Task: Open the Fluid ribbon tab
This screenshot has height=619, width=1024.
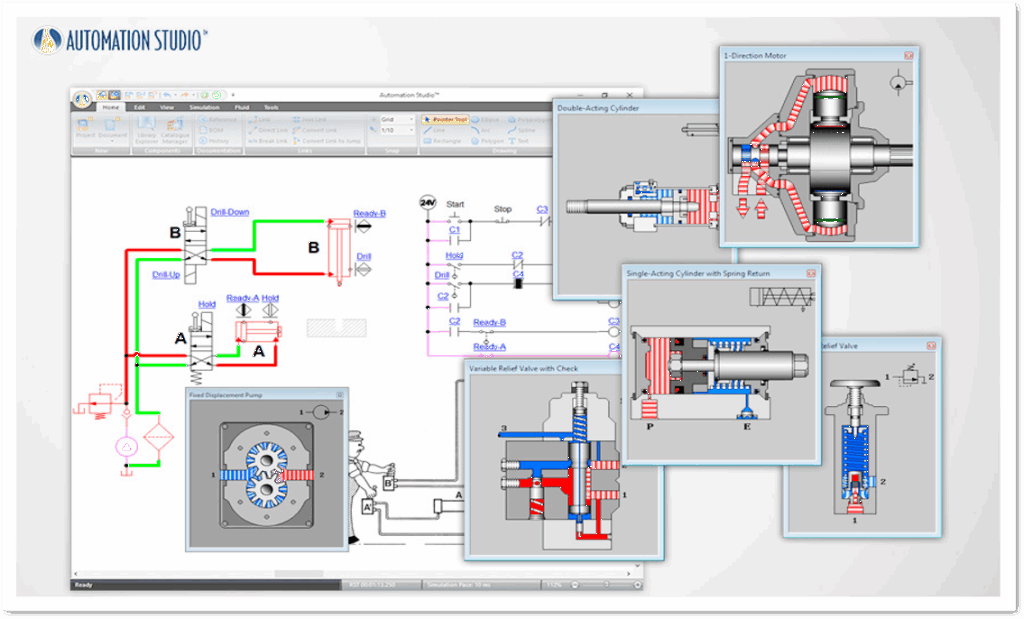Action: (241, 107)
